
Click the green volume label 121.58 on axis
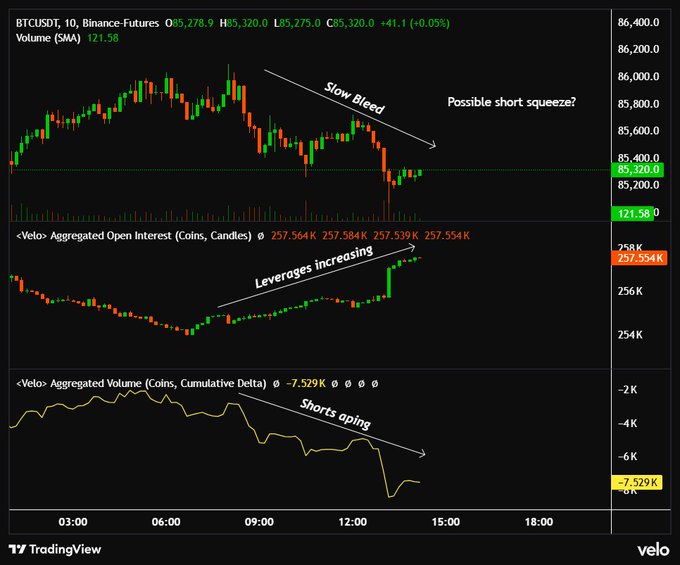point(632,213)
